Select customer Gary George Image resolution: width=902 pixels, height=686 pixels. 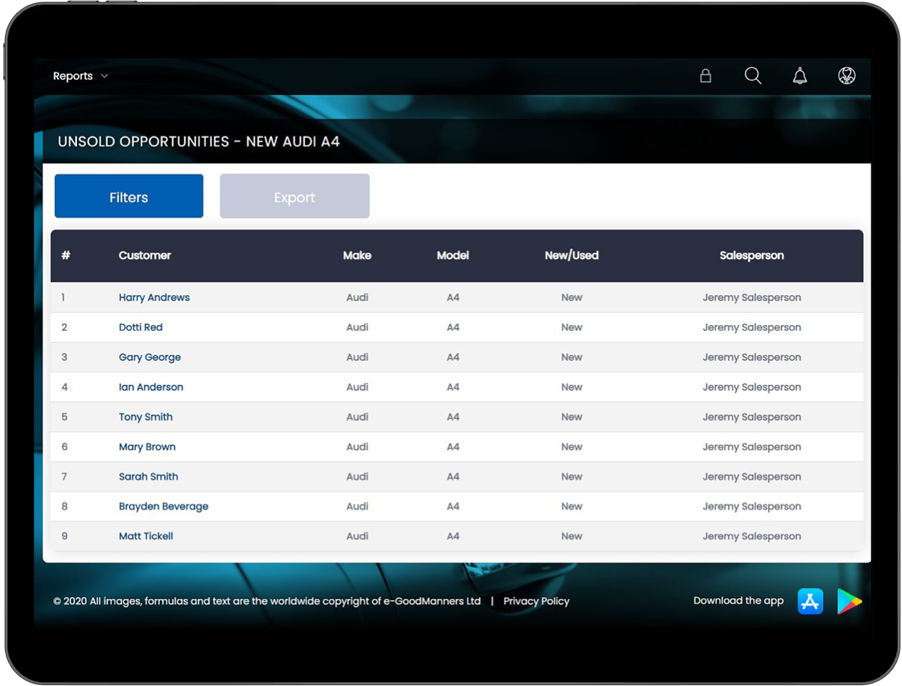[150, 357]
